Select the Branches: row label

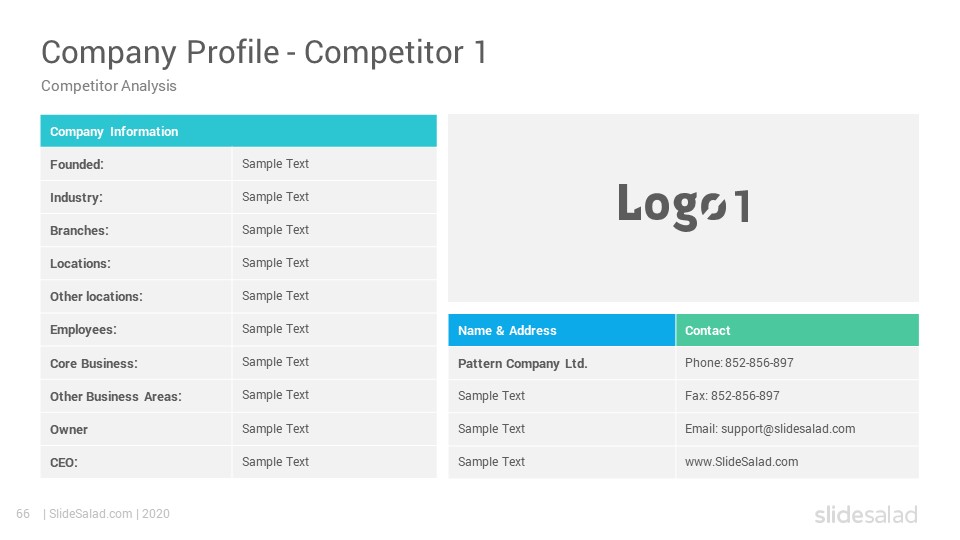click(x=80, y=231)
